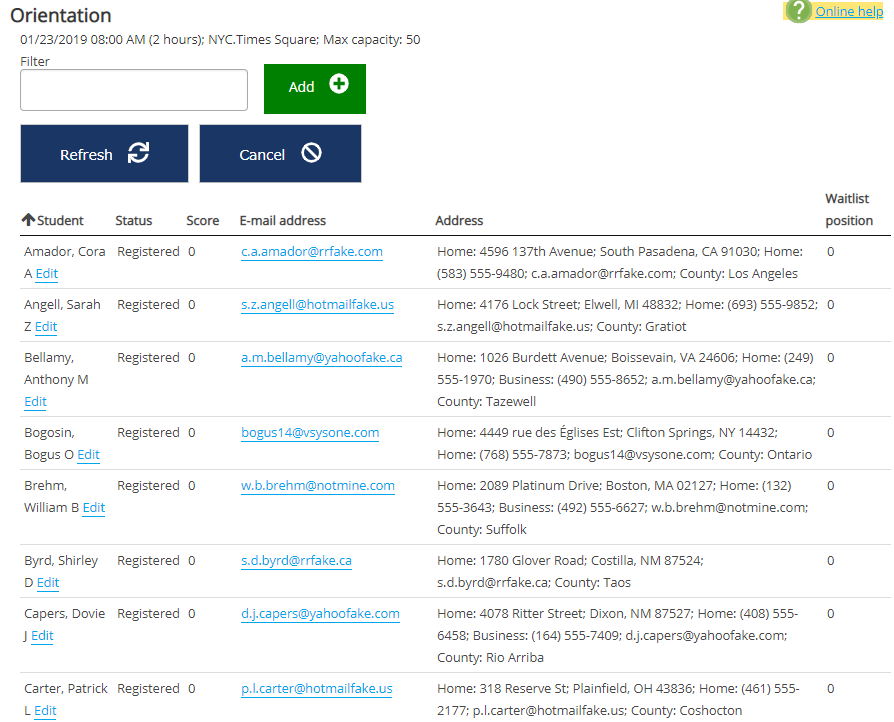The image size is (894, 722).
Task: Click the plus icon on Add button
Action: click(339, 85)
